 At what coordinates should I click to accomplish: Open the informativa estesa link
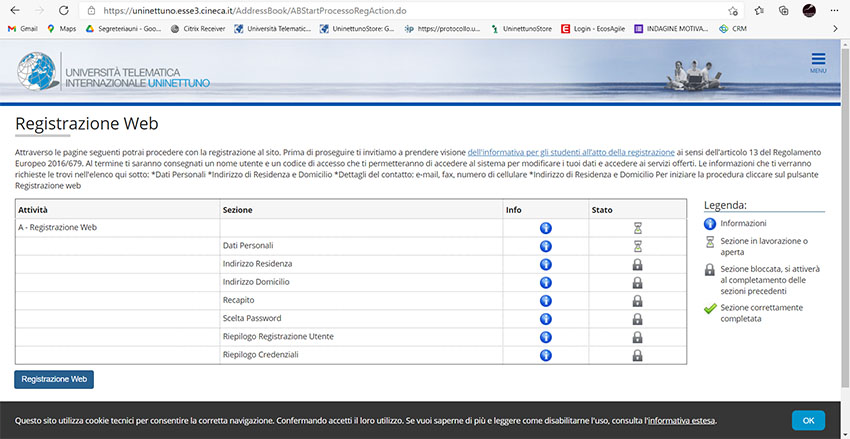(x=681, y=421)
